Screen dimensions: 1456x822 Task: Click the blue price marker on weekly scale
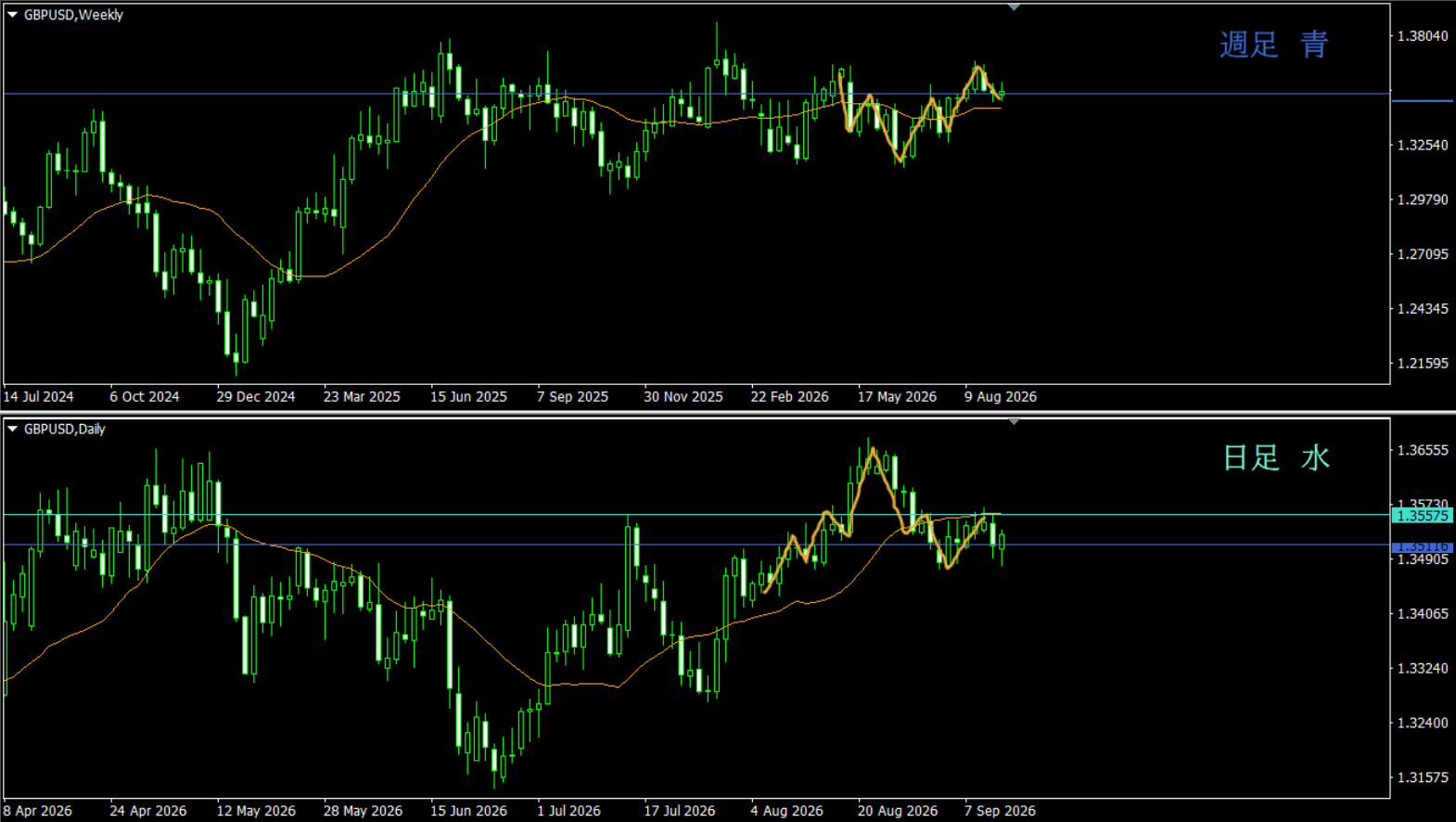coord(1423,100)
